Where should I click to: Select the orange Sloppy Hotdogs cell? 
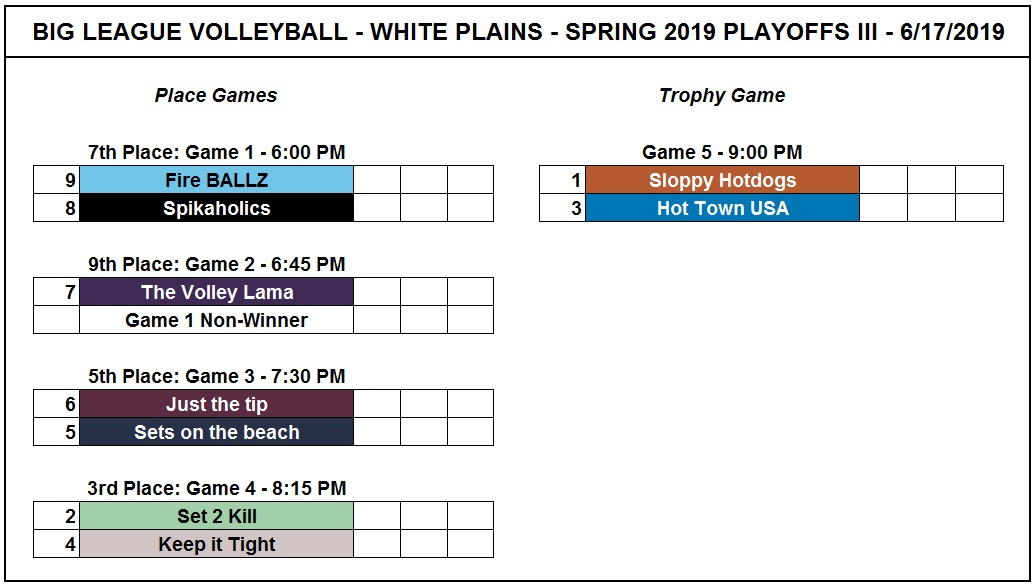(723, 180)
